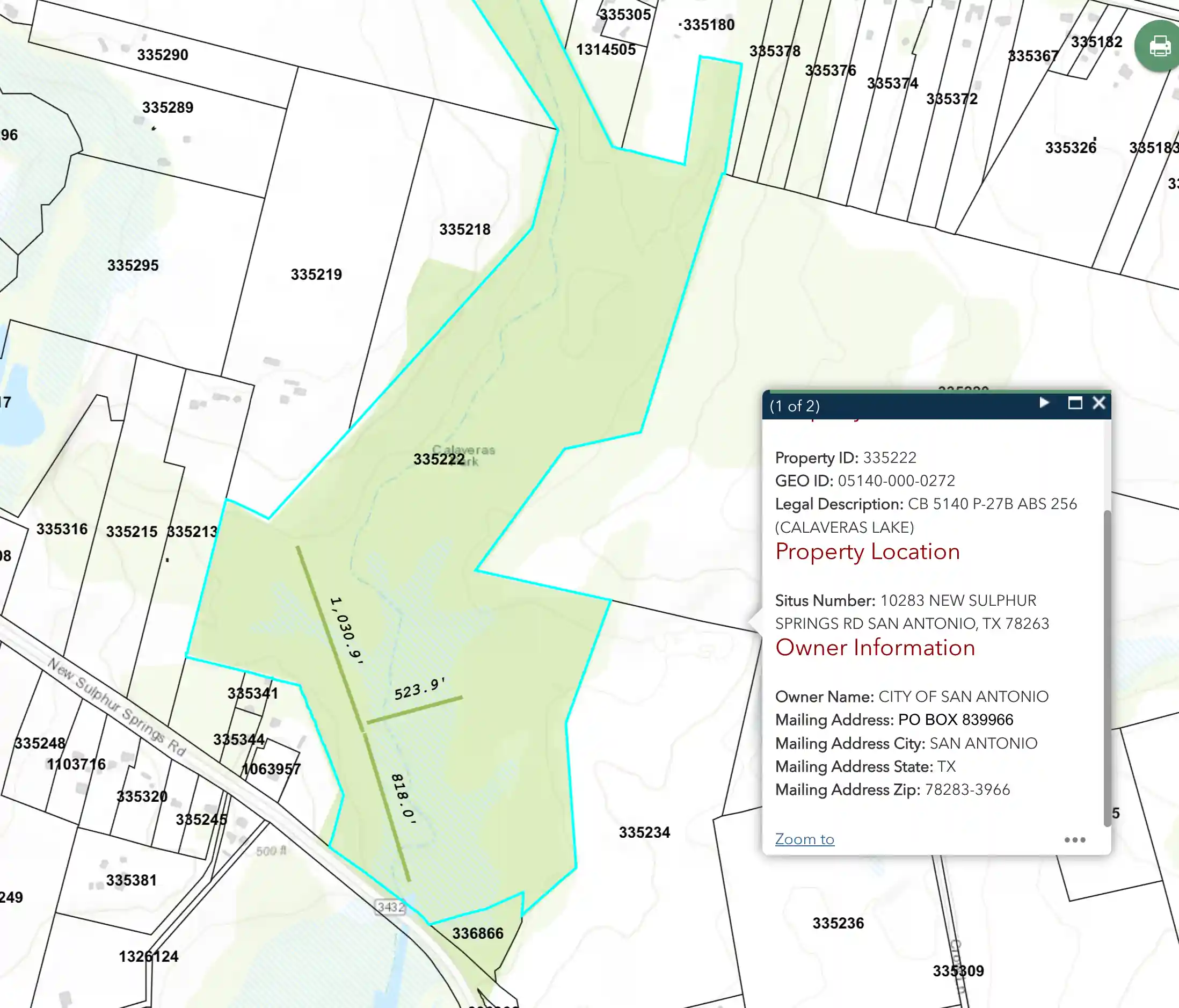Select parcel 336866 near the road
The width and height of the screenshot is (1179, 1008).
coord(477,933)
